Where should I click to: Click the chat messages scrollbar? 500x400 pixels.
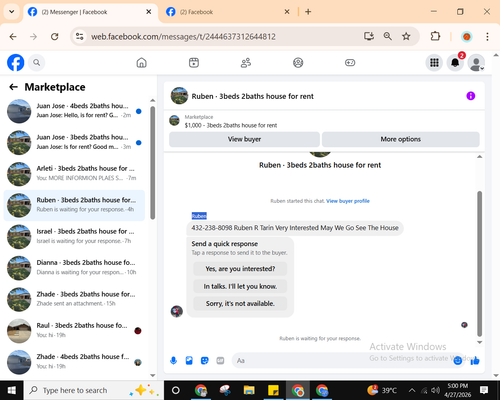tap(479, 263)
